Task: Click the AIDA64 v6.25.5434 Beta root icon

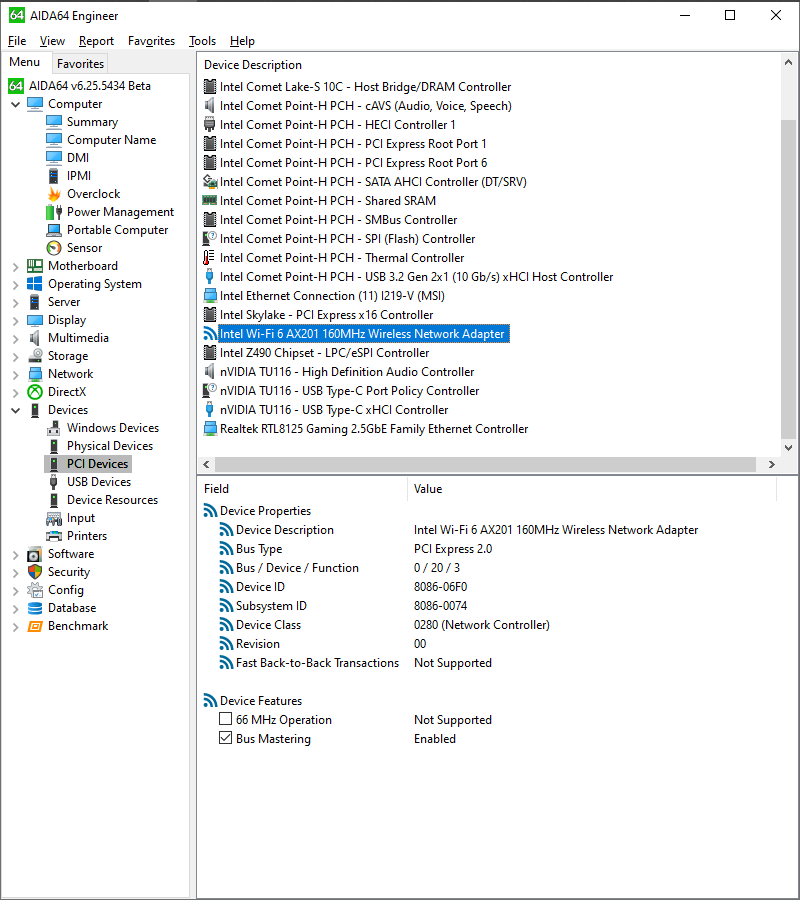Action: click(x=15, y=86)
